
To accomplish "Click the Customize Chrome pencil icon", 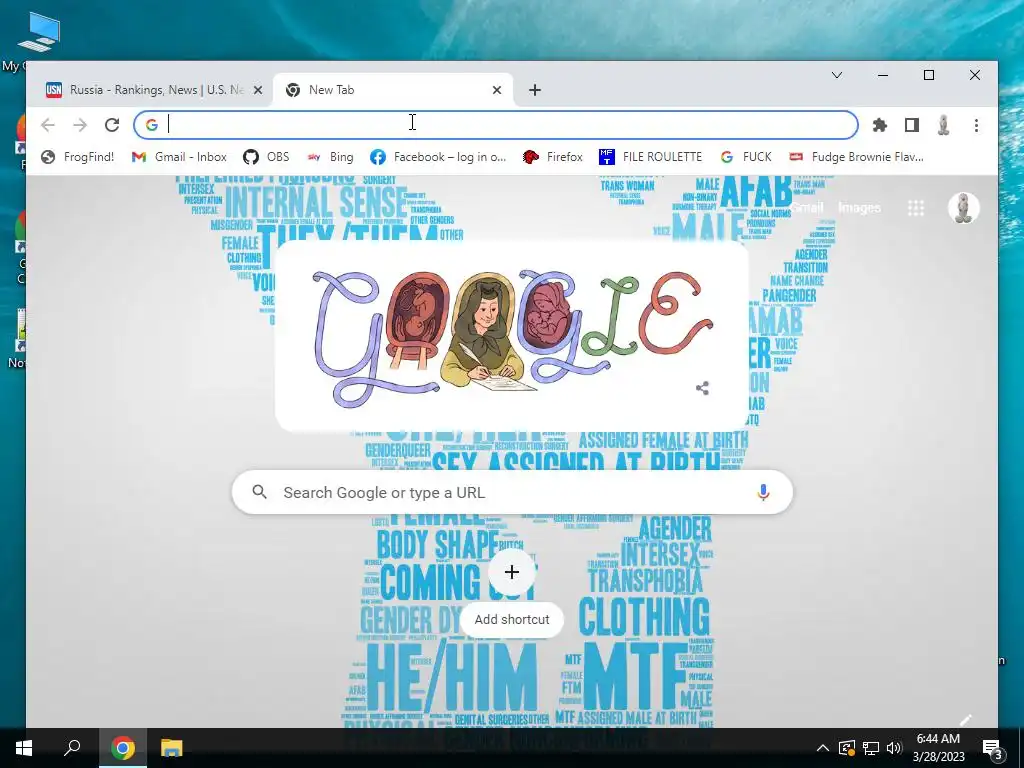I will [965, 720].
